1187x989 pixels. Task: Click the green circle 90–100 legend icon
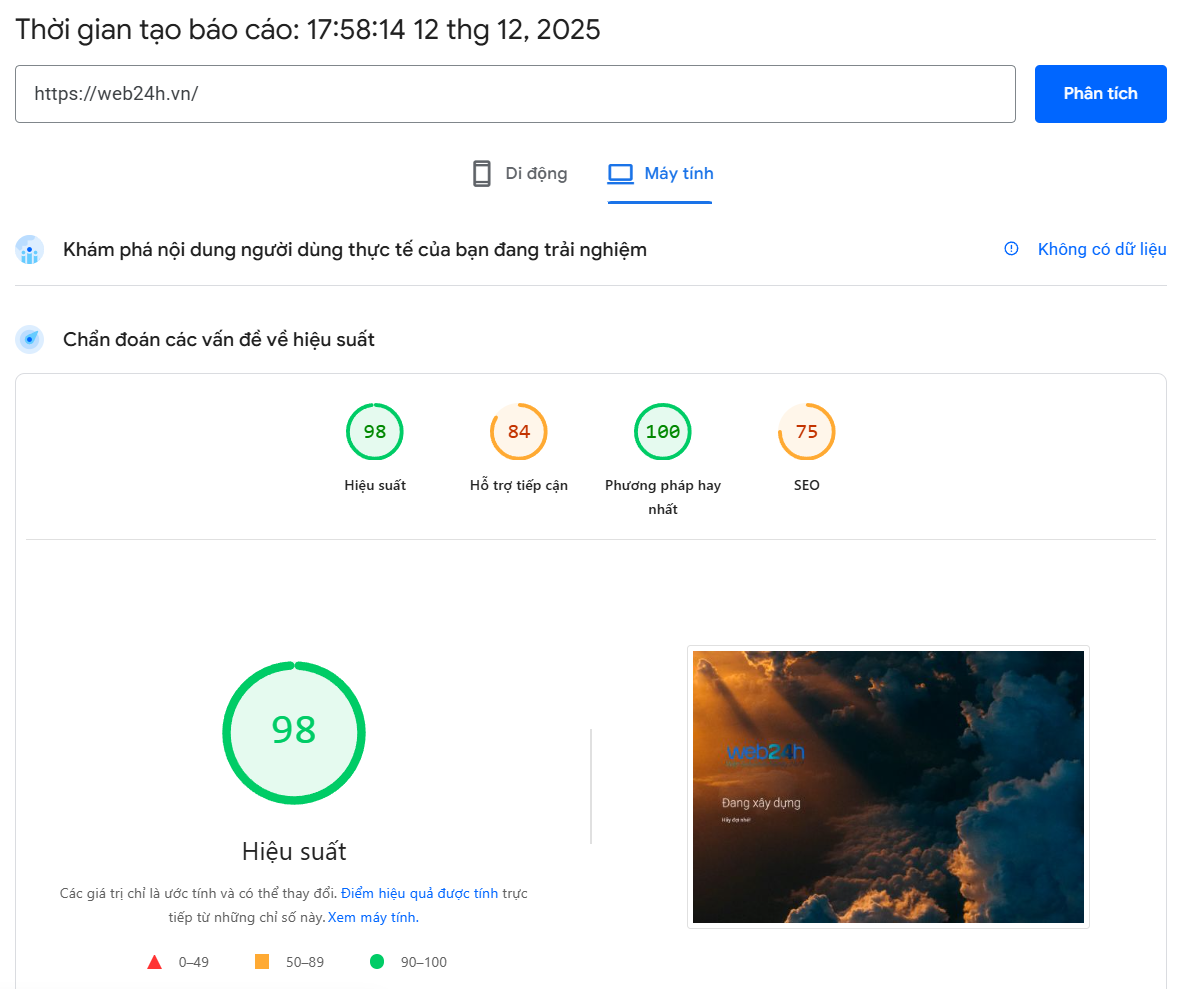tap(377, 962)
